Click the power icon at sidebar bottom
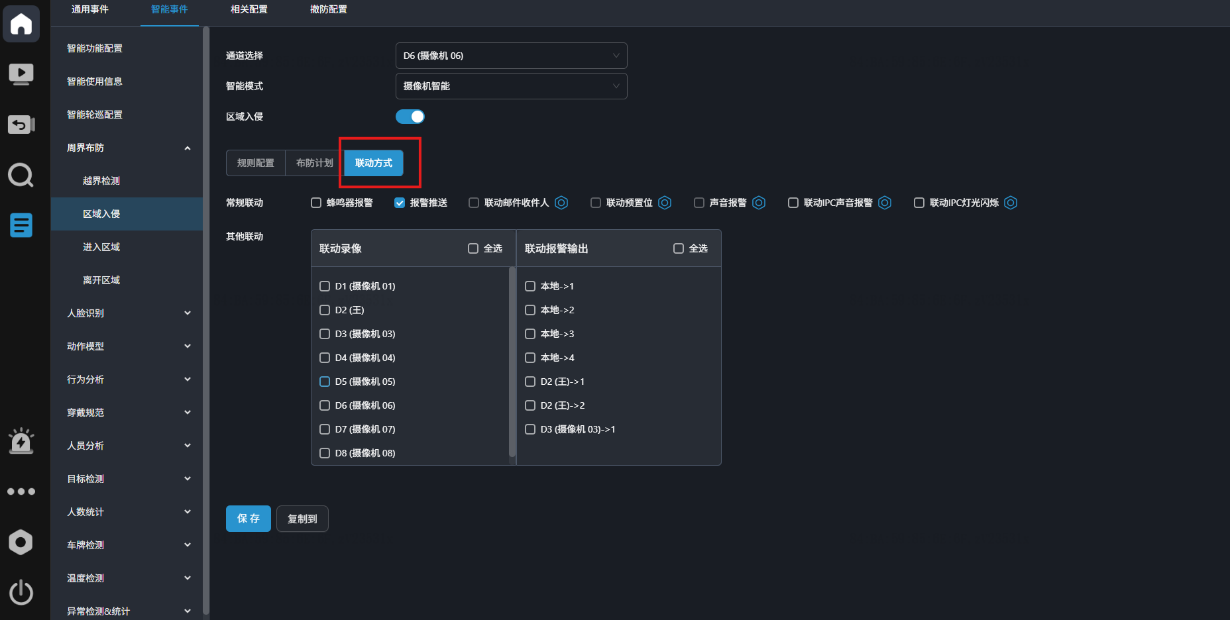 point(21,593)
